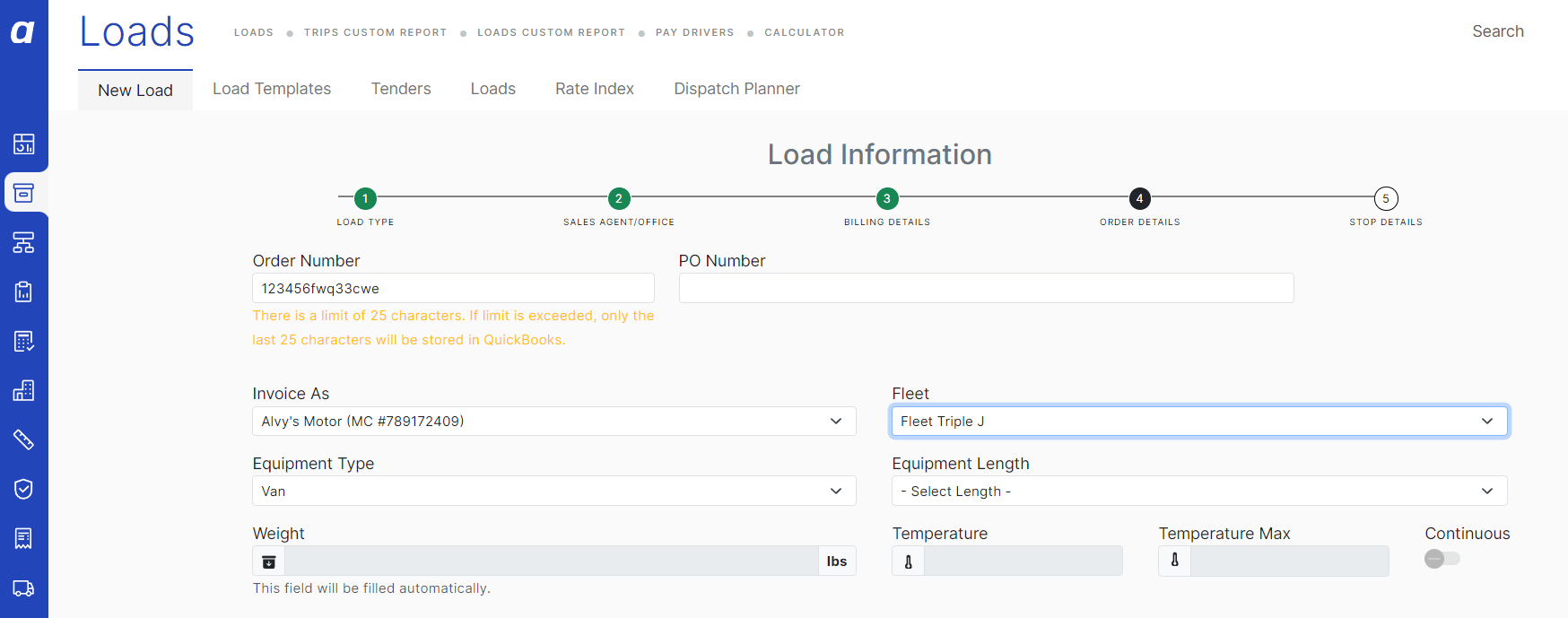This screenshot has height=618, width=1568.
Task: Expand the Invoice As dropdown
Action: pos(554,422)
